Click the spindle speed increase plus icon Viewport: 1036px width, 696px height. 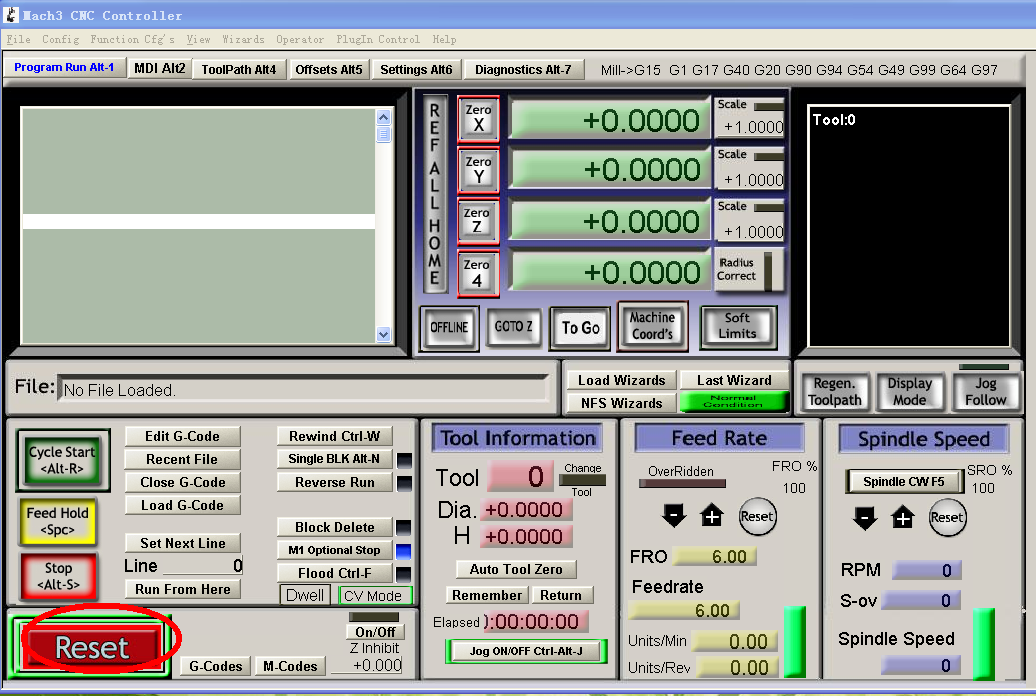tap(903, 518)
